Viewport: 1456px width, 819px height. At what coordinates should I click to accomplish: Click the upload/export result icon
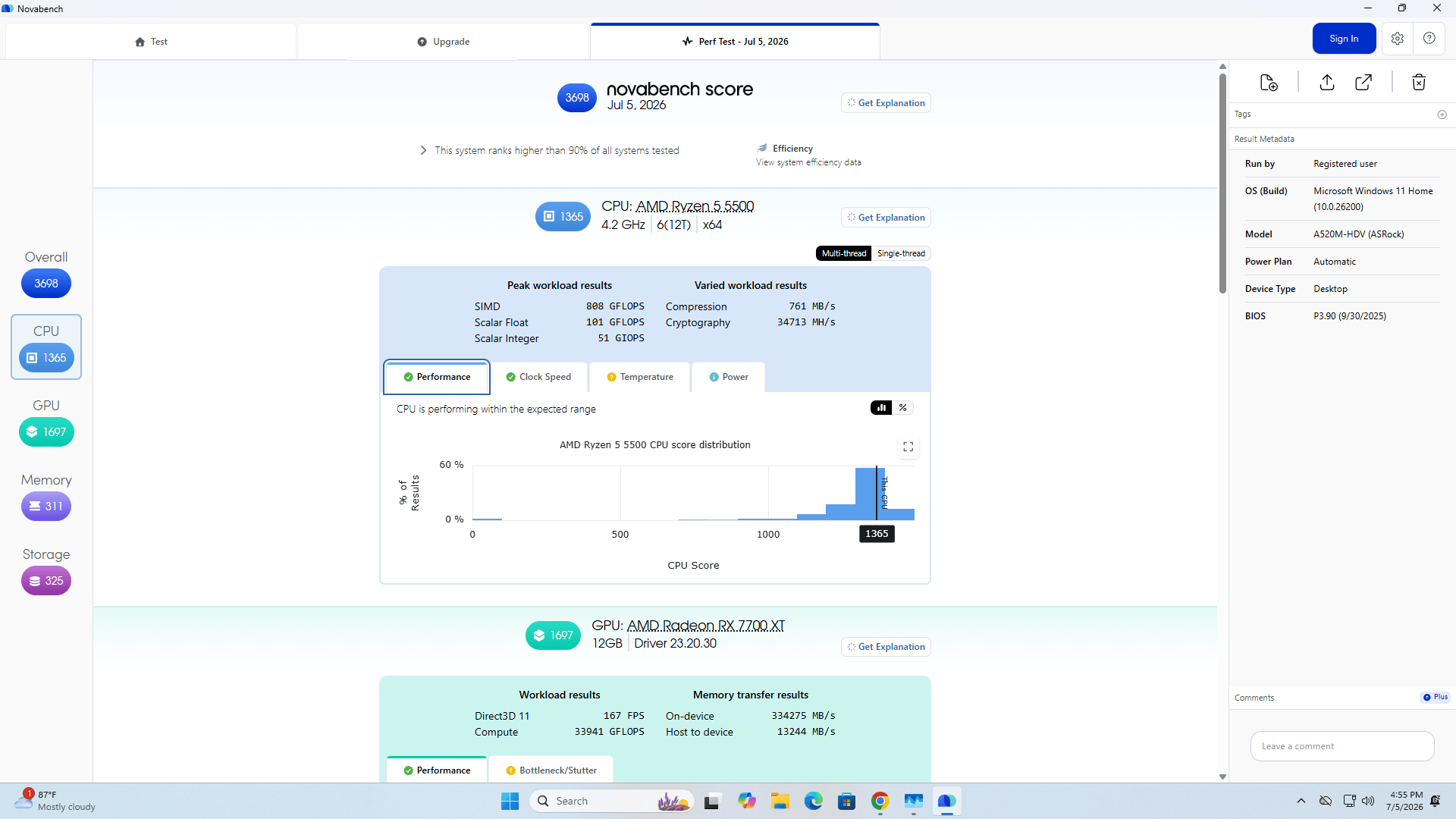click(x=1327, y=83)
